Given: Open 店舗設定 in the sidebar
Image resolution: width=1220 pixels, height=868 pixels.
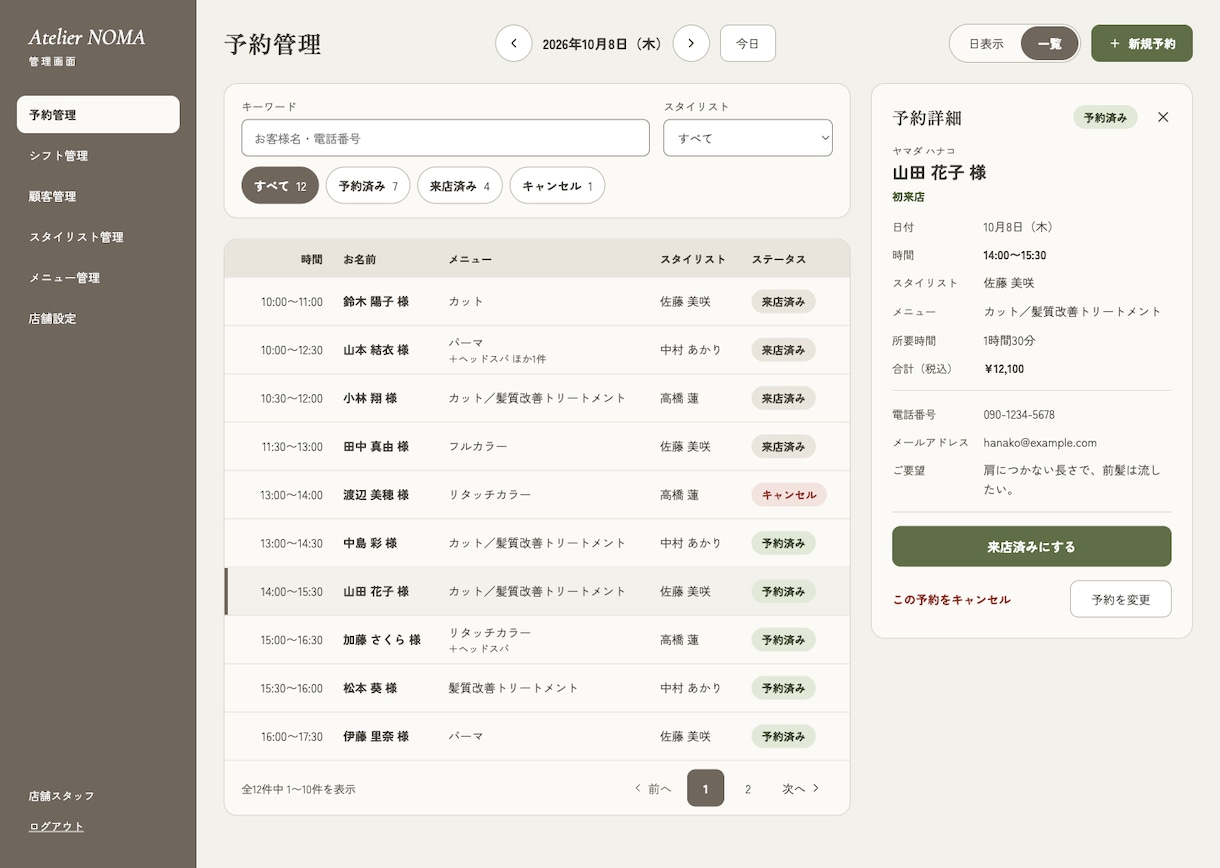Looking at the screenshot, I should tap(98, 319).
